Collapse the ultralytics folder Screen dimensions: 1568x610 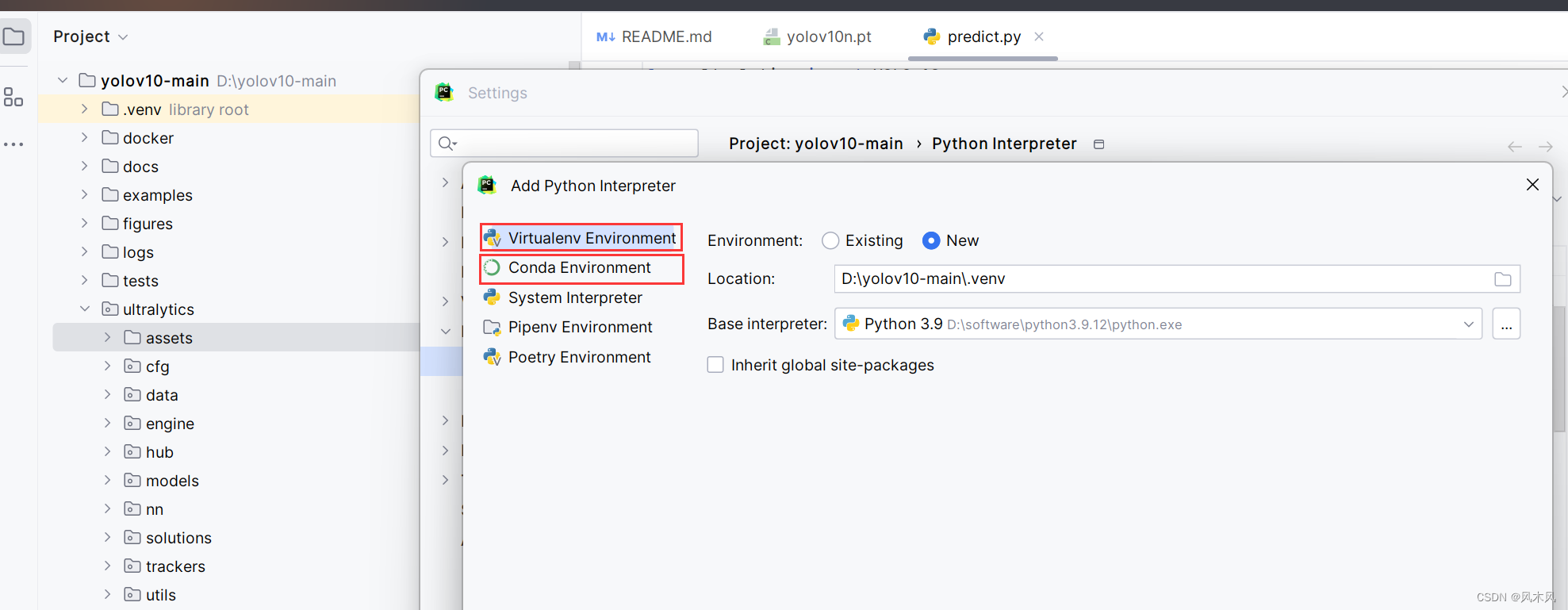coord(85,309)
